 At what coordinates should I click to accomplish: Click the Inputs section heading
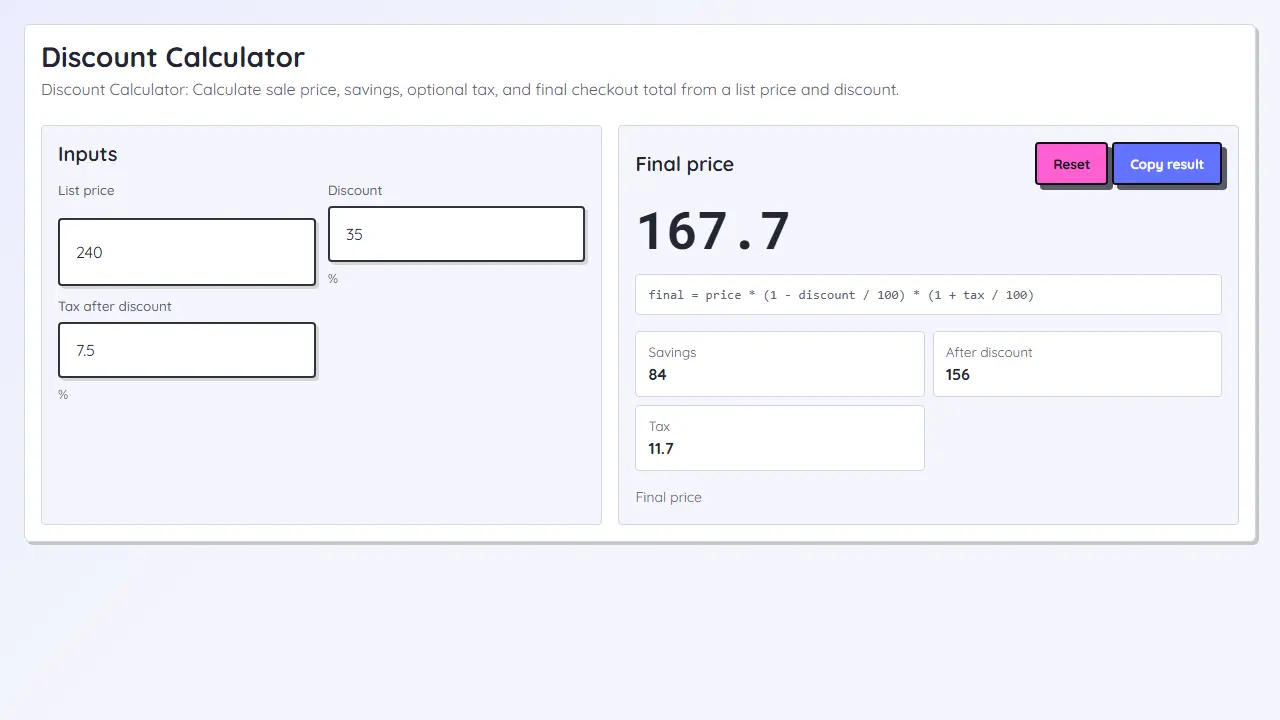88,154
